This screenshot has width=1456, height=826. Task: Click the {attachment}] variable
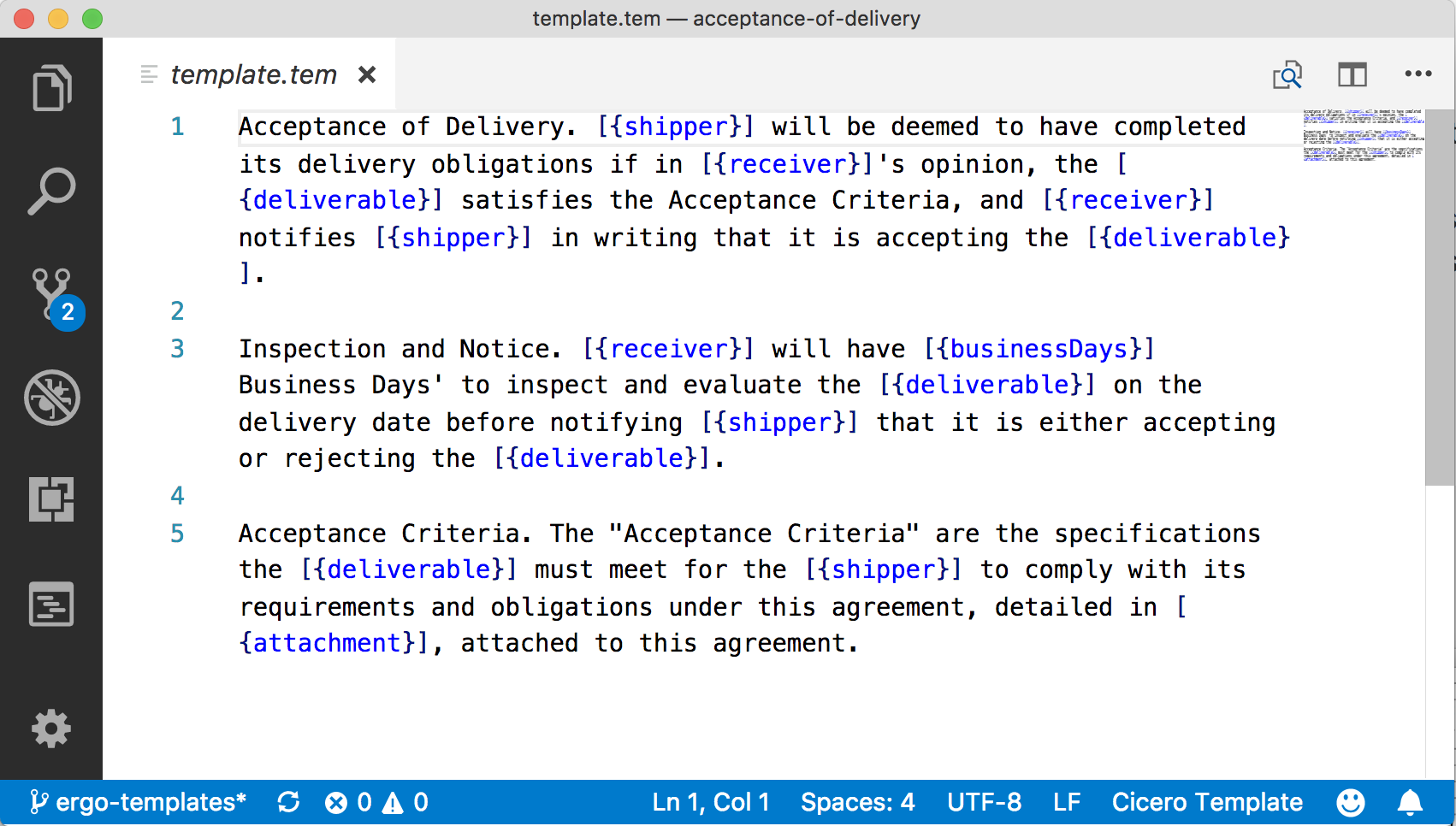tap(334, 643)
